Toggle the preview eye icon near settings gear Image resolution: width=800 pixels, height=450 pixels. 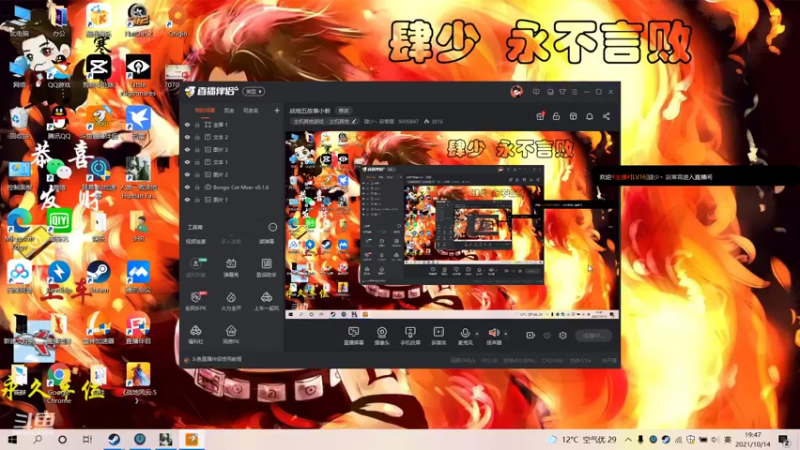click(x=547, y=335)
